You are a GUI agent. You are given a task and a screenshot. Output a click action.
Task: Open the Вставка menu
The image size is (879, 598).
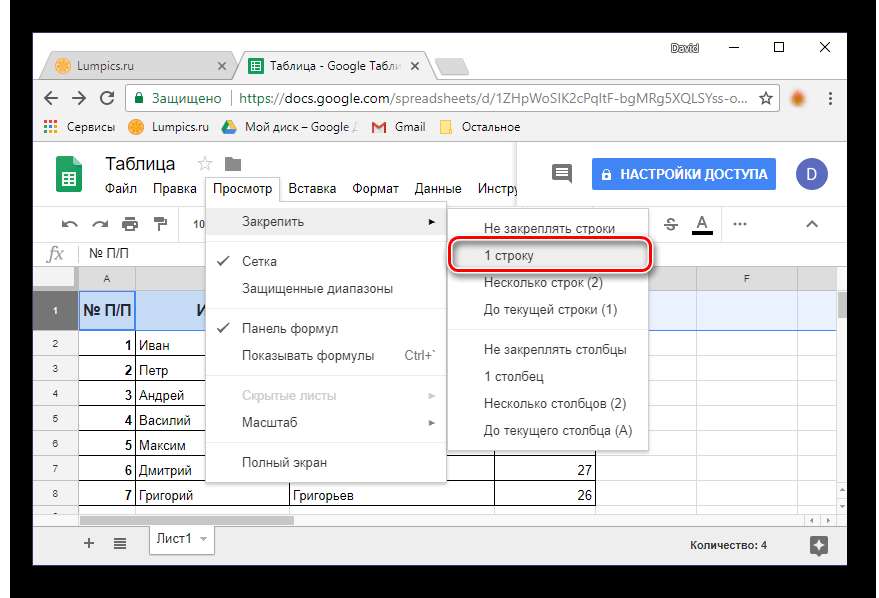[x=312, y=189]
